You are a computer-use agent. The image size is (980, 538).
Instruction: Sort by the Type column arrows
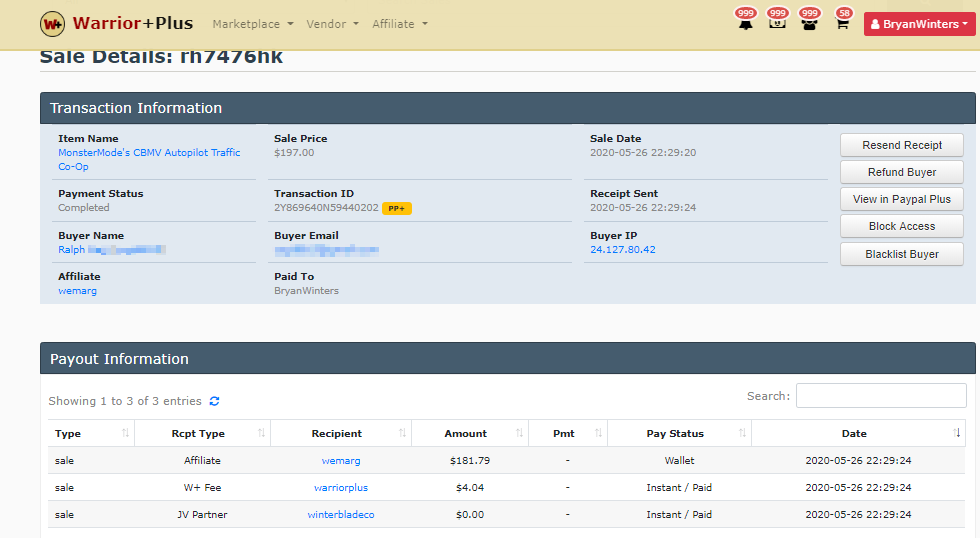[x=125, y=433]
